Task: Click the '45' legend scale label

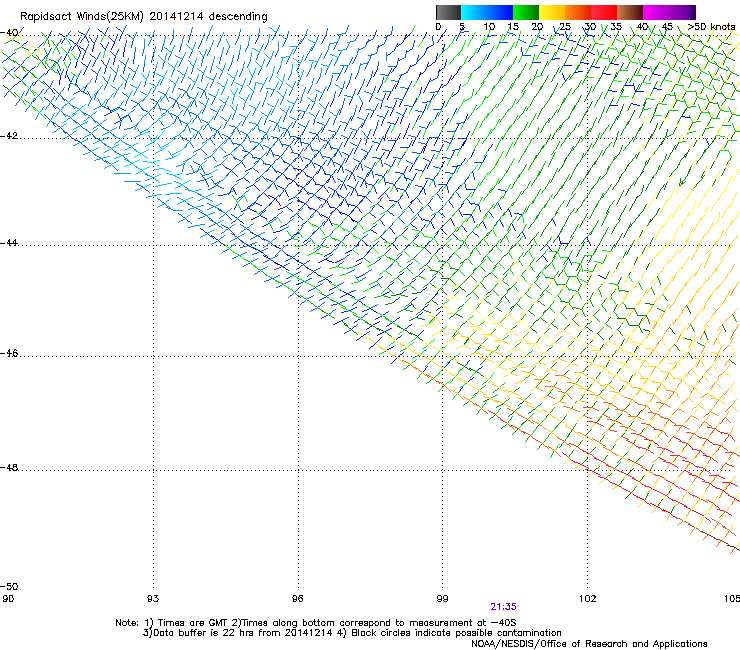Action: 667,26
